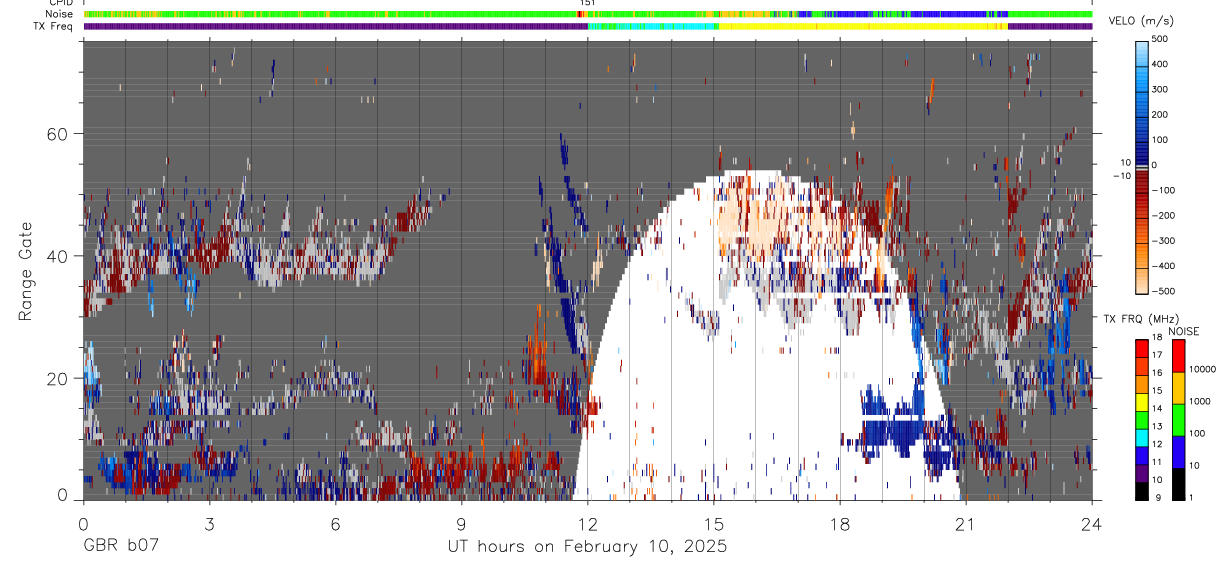
Task: Click the 21 tick on the UT hours axis
Action: [966, 523]
